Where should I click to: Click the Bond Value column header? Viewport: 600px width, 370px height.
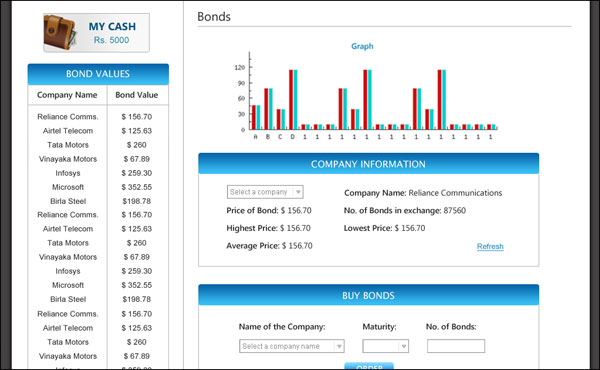coord(137,95)
